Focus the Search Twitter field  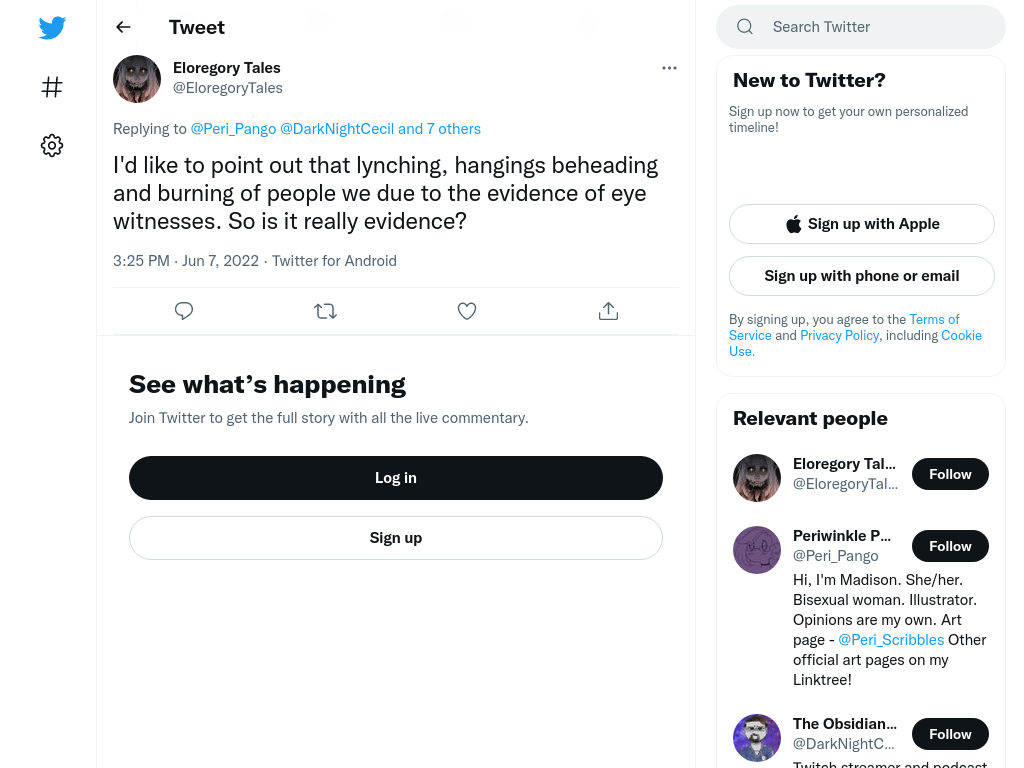861,27
